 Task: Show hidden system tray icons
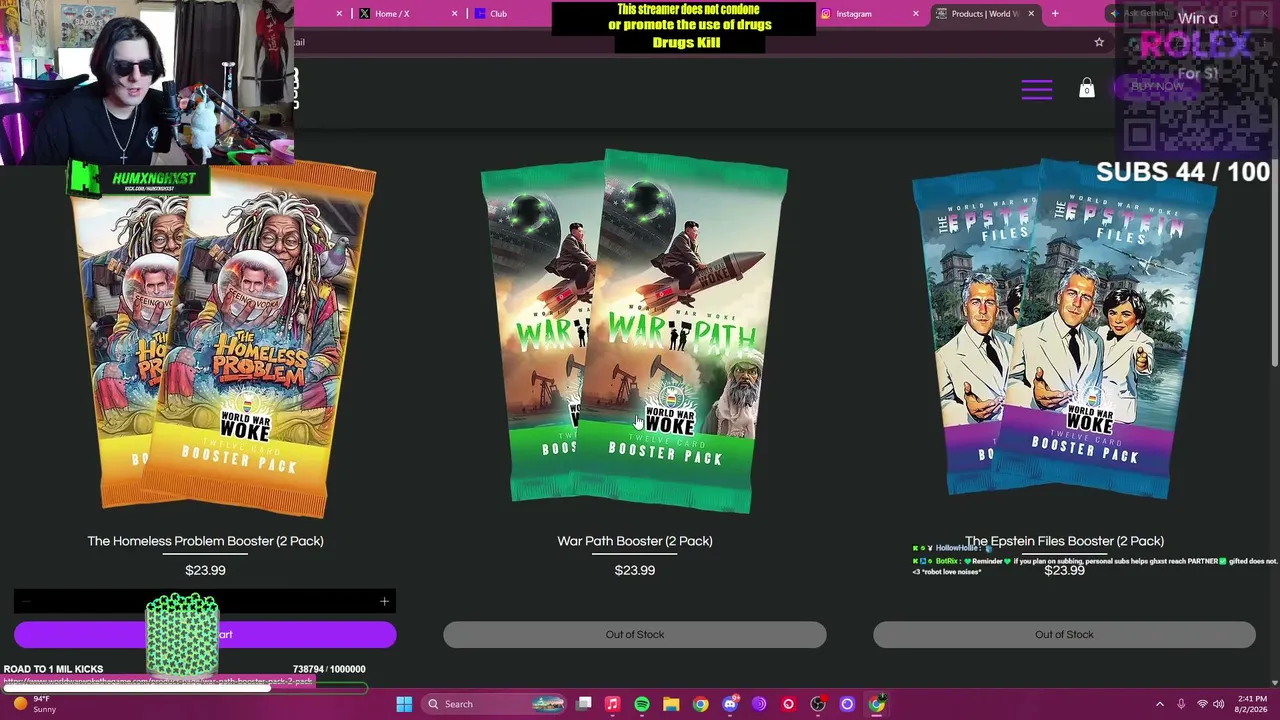click(1160, 704)
